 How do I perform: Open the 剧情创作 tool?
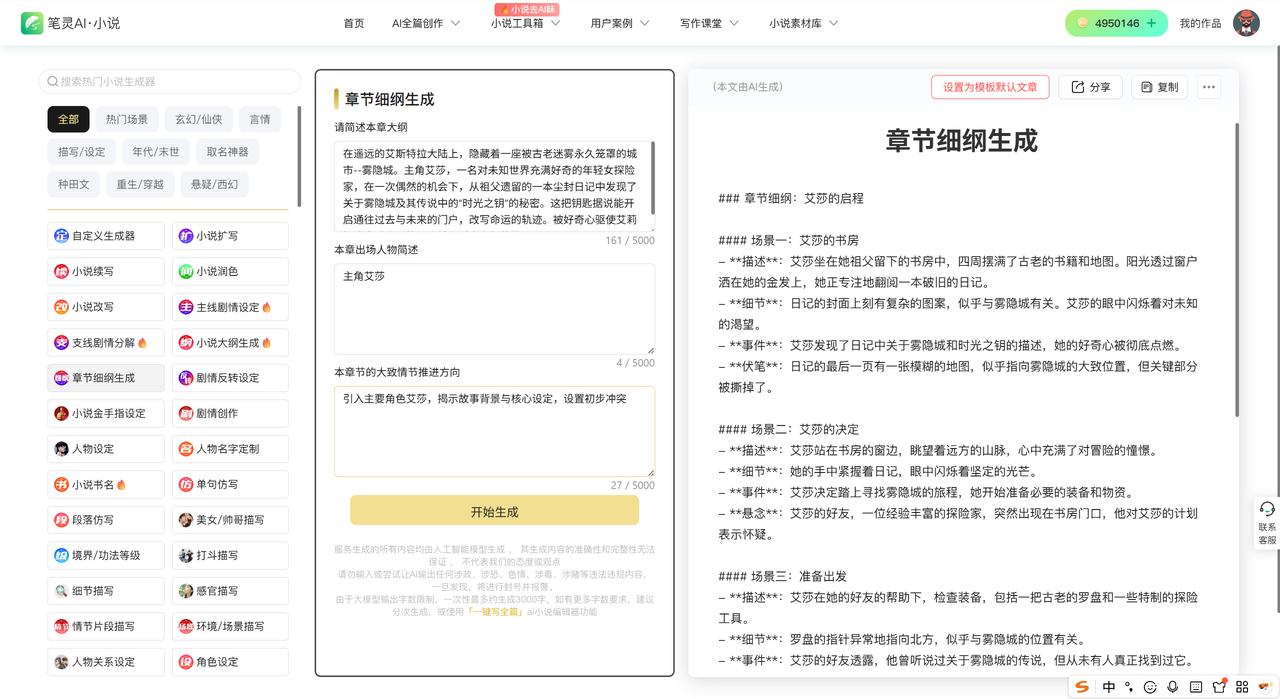[230, 413]
